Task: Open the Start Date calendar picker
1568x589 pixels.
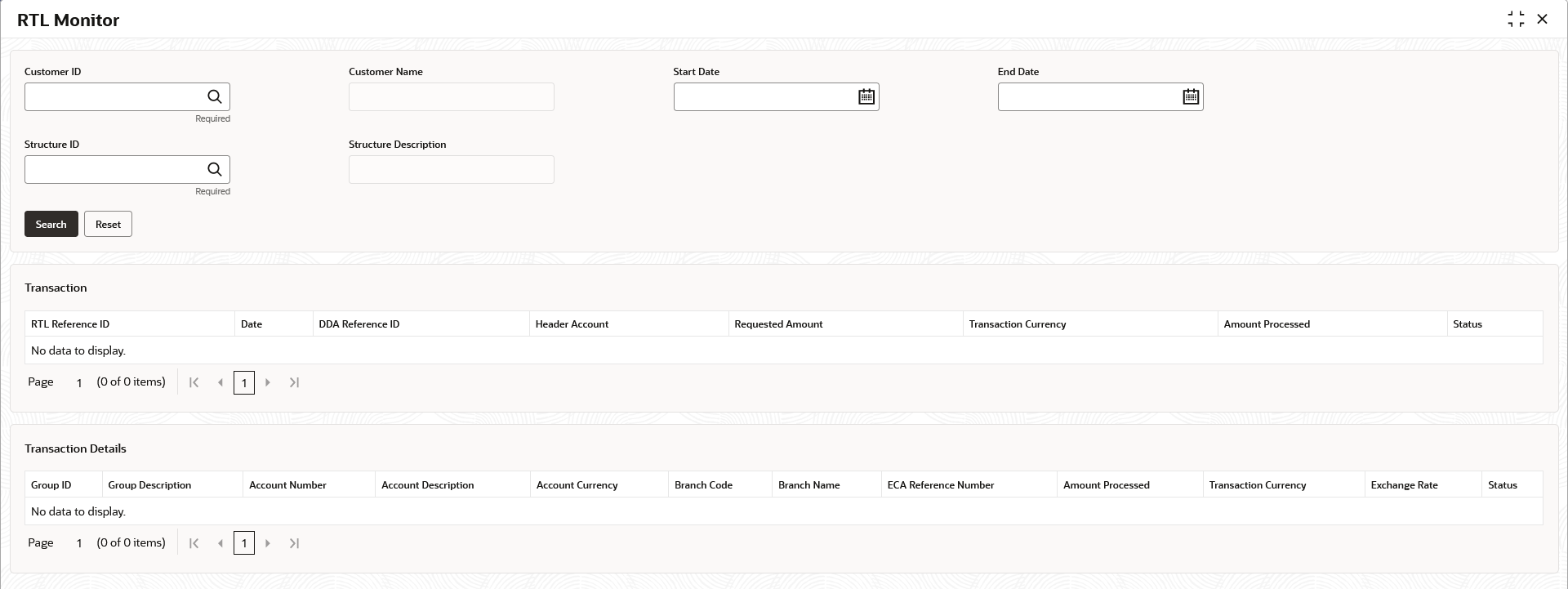Action: pyautogui.click(x=866, y=96)
